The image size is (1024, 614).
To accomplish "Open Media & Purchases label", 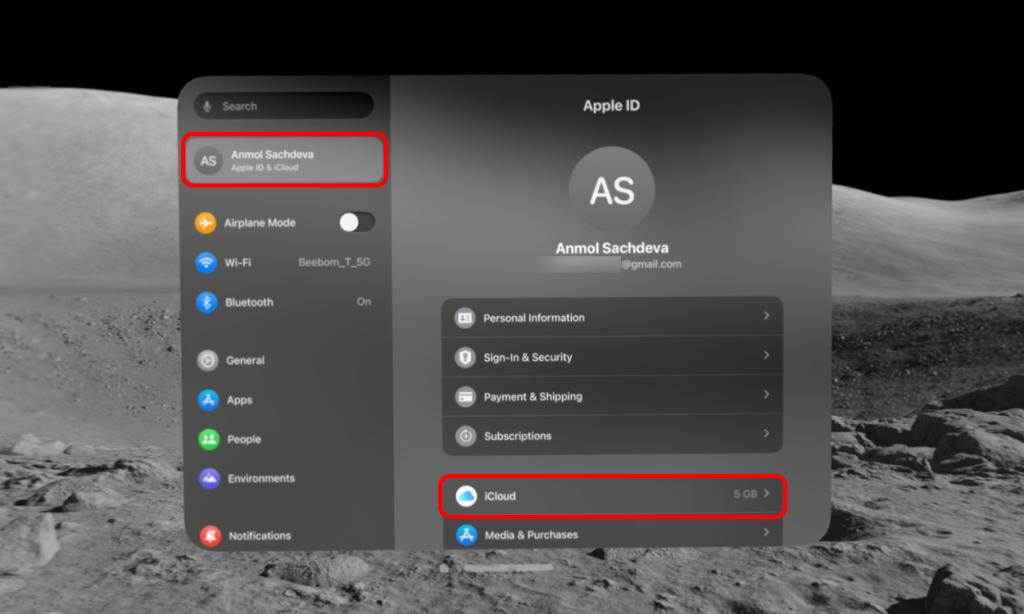I will click(x=532, y=535).
